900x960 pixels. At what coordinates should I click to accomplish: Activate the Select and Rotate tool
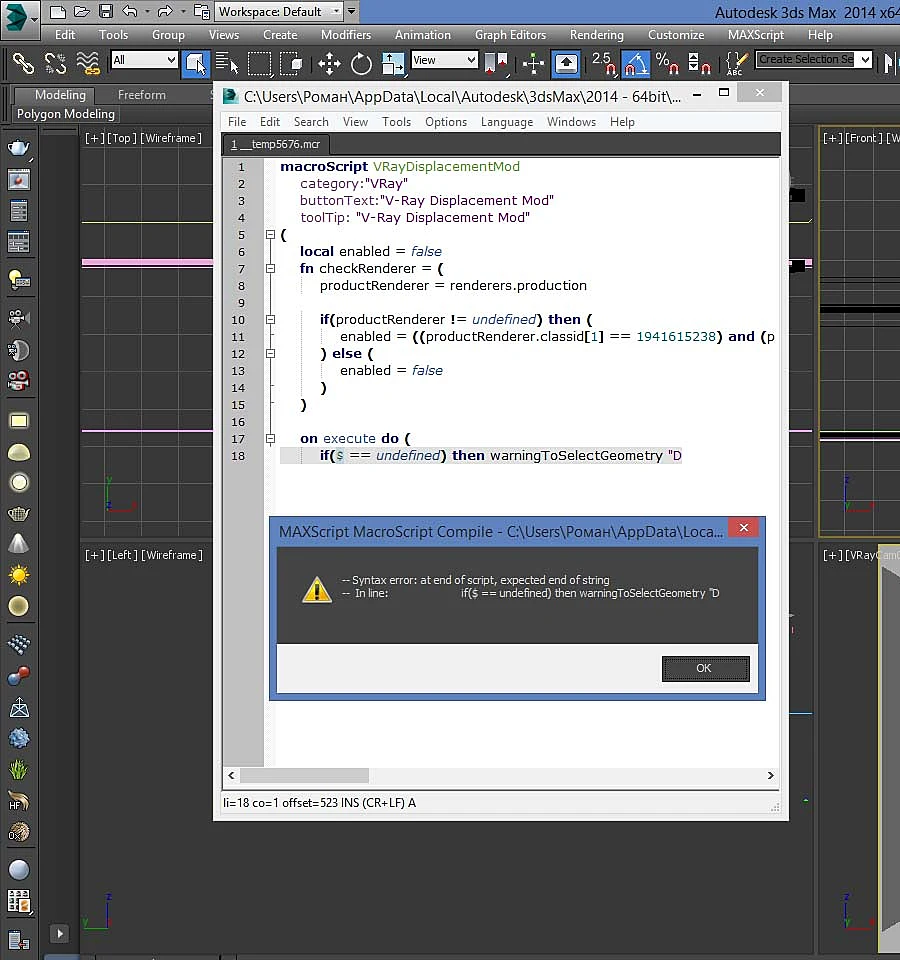pos(361,63)
